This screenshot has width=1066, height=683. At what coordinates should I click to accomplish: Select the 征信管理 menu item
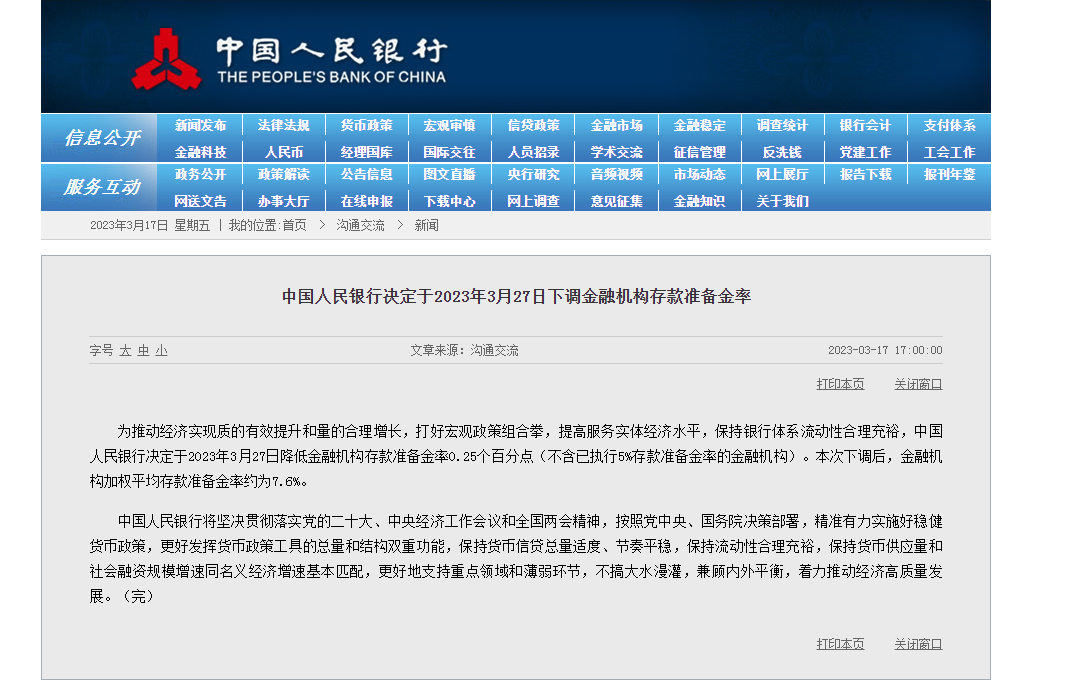tap(700, 149)
